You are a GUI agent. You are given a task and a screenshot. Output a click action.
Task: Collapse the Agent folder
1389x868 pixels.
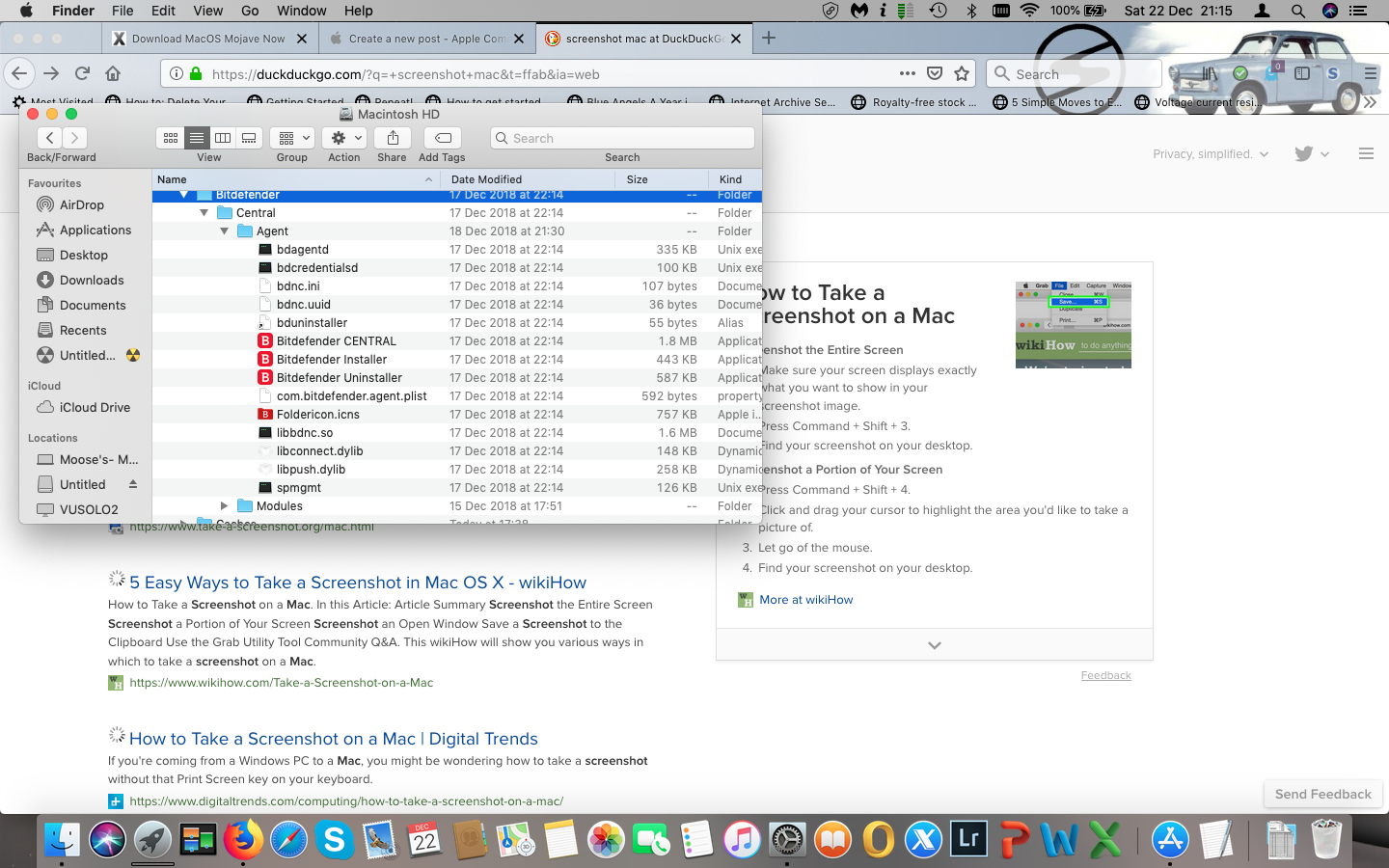click(224, 231)
